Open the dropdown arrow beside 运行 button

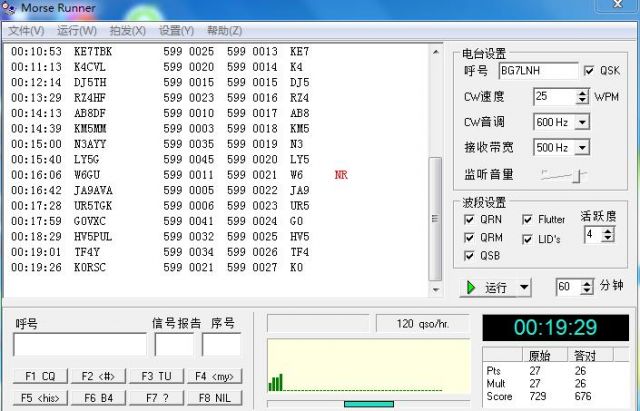click(524, 287)
